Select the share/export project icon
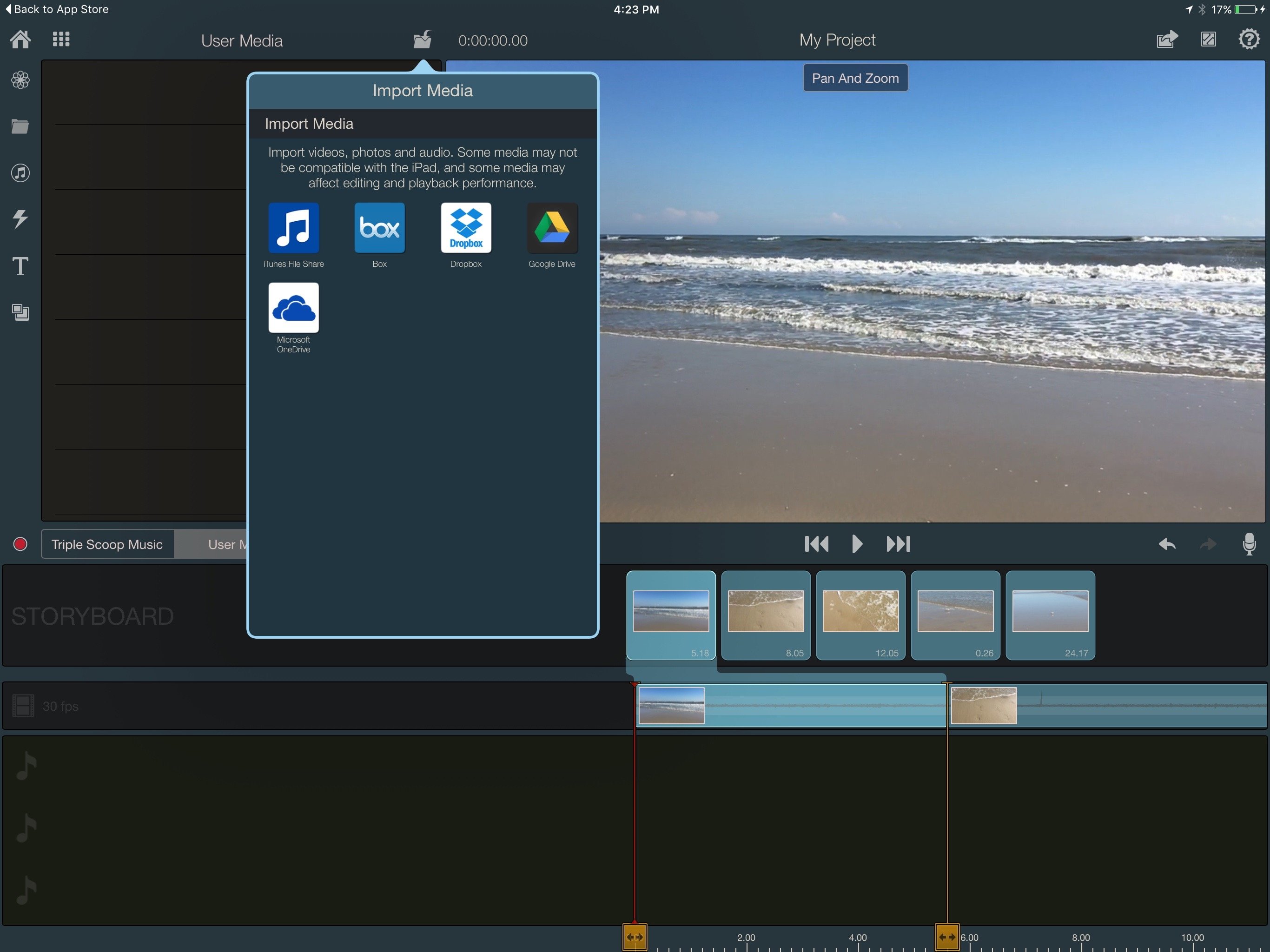The height and width of the screenshot is (952, 1270). point(1166,40)
